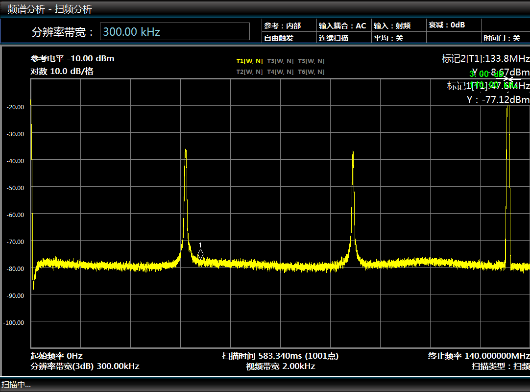The width and height of the screenshot is (530, 392).
Task: Click the start frequency 0Hz label
Action: click(56, 356)
